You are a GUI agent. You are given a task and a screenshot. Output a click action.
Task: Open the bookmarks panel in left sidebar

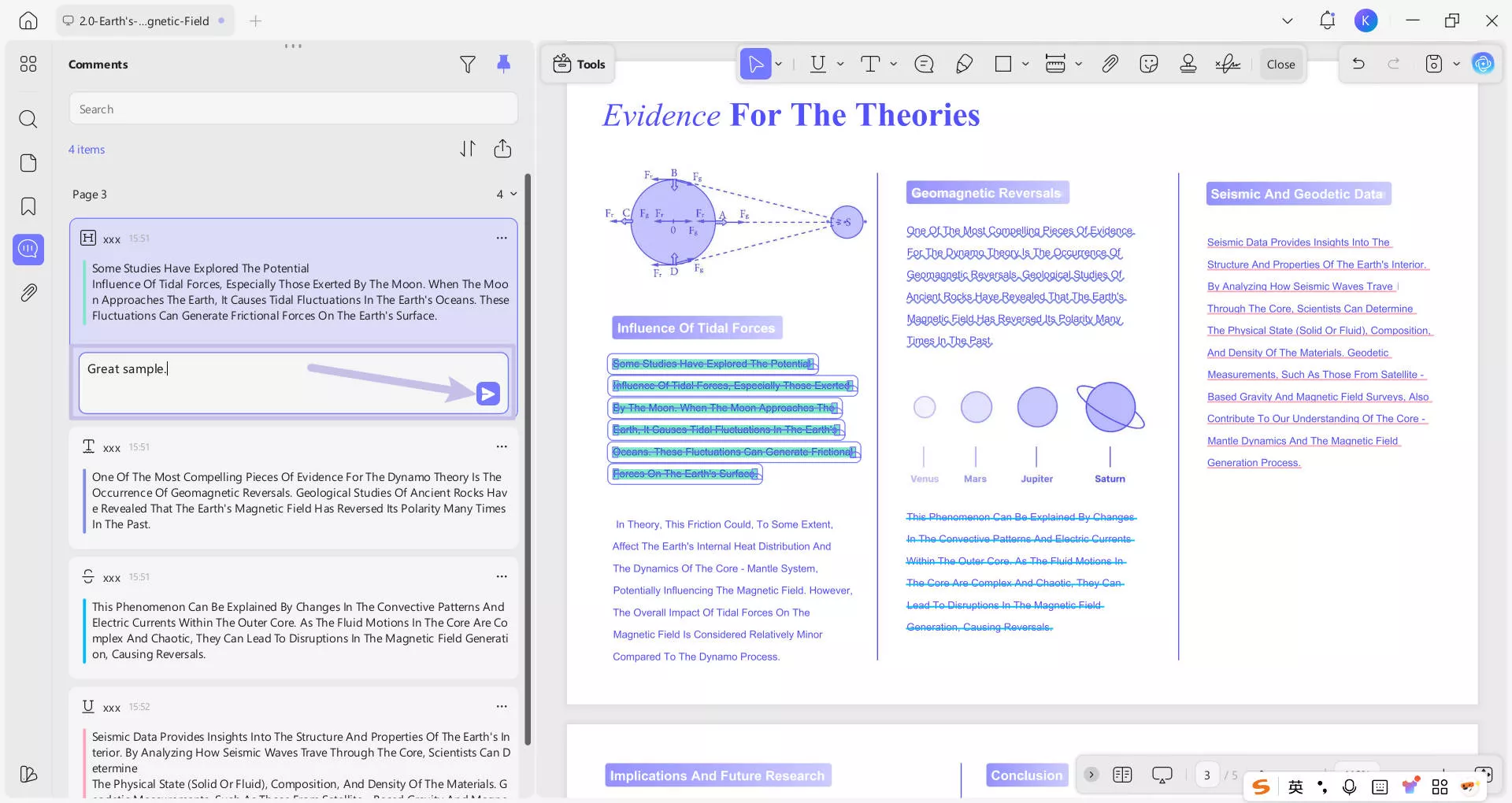28,206
